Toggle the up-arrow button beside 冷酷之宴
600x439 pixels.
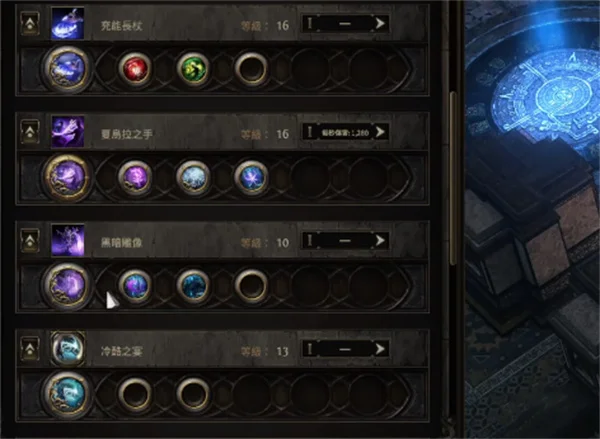pyautogui.click(x=30, y=349)
